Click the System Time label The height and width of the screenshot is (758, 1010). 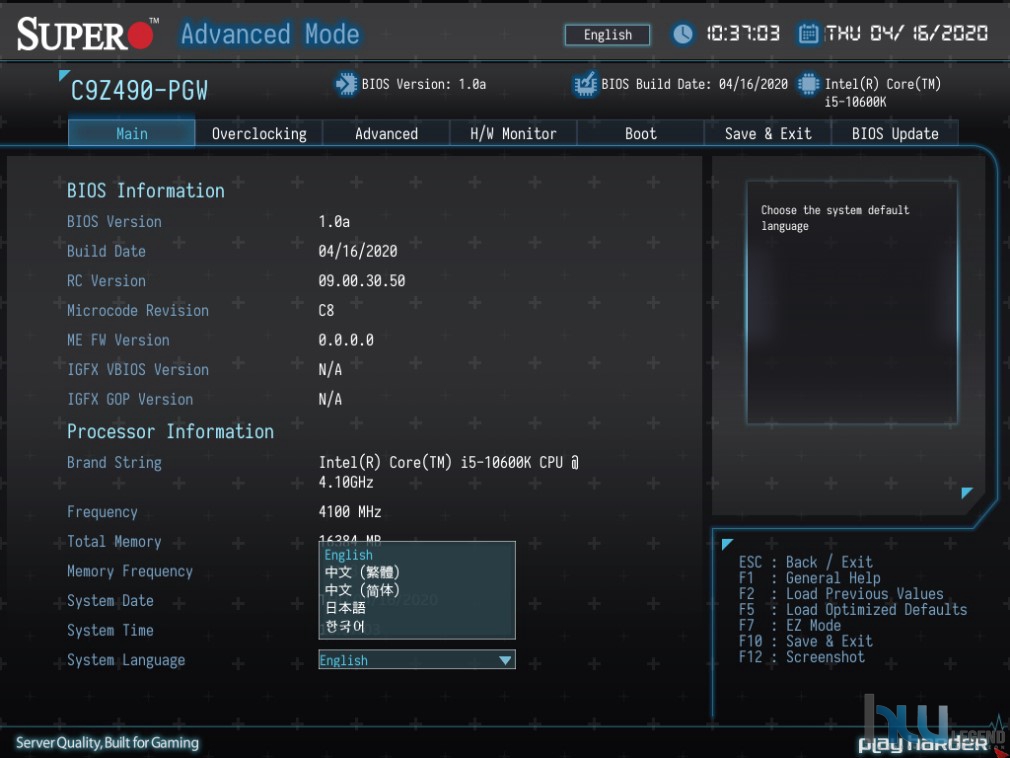click(110, 630)
